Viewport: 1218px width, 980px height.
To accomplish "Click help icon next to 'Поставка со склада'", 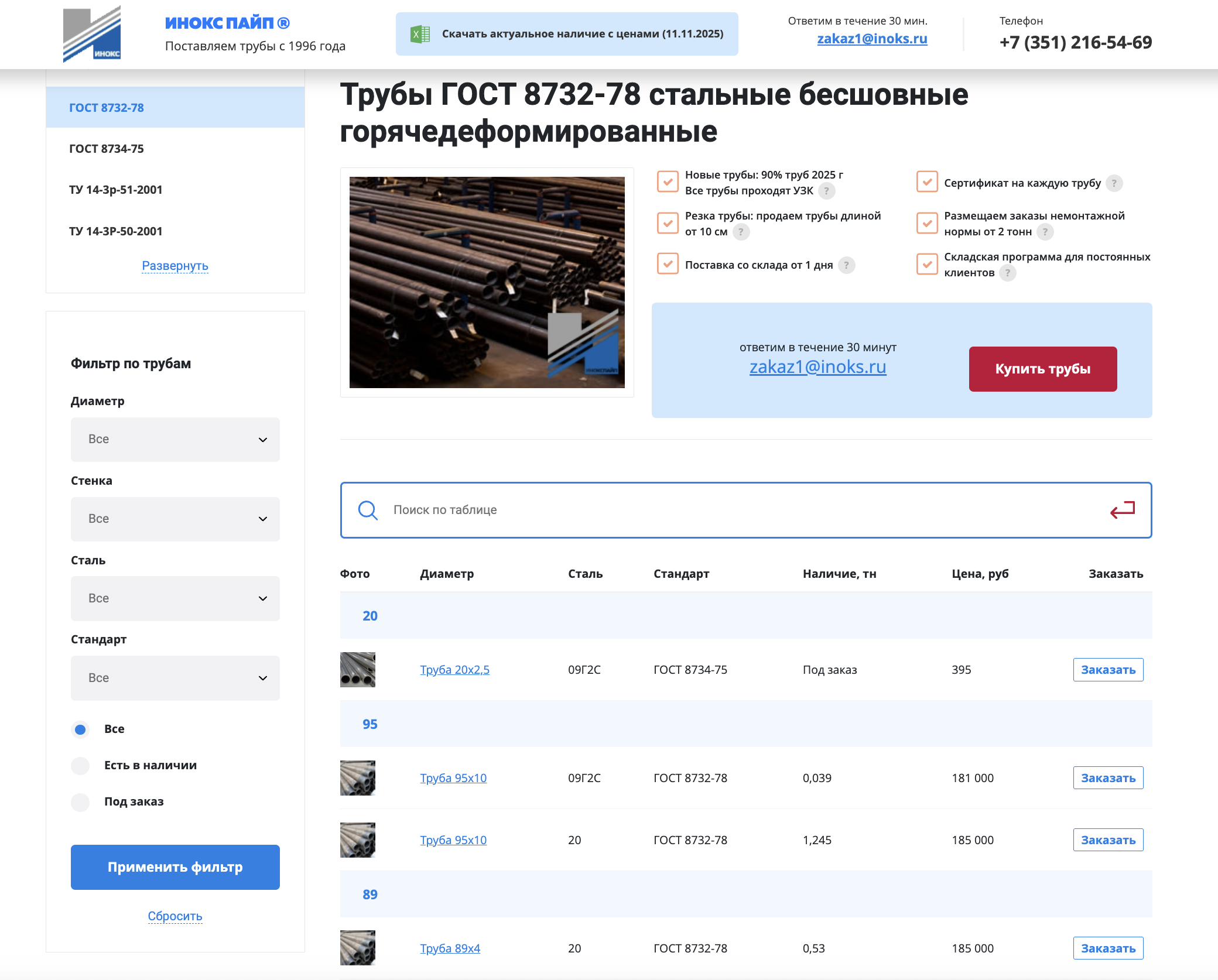I will [x=846, y=265].
